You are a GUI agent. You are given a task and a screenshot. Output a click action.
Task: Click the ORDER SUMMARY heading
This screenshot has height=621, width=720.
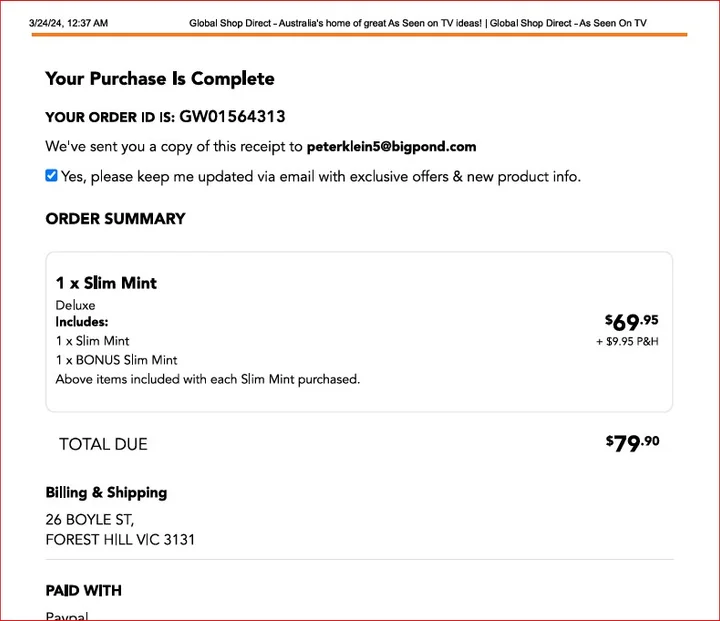(x=115, y=219)
